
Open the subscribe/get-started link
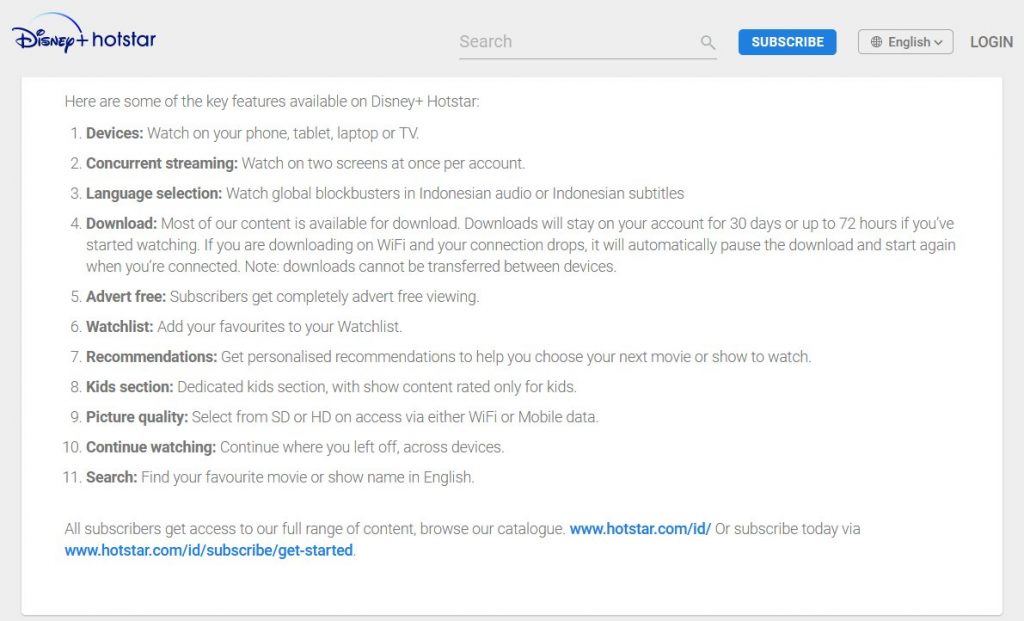click(208, 550)
